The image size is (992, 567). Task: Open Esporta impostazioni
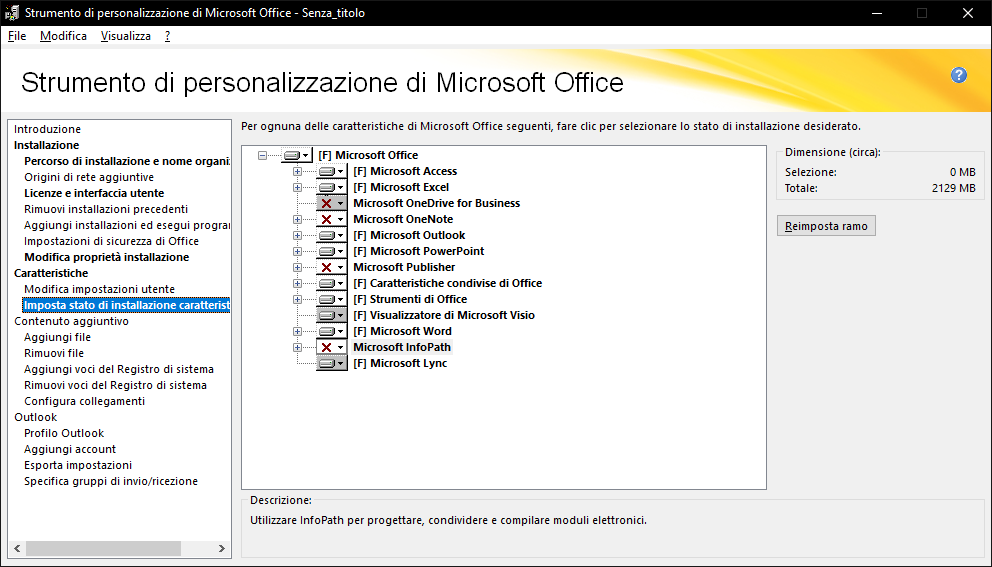click(78, 465)
